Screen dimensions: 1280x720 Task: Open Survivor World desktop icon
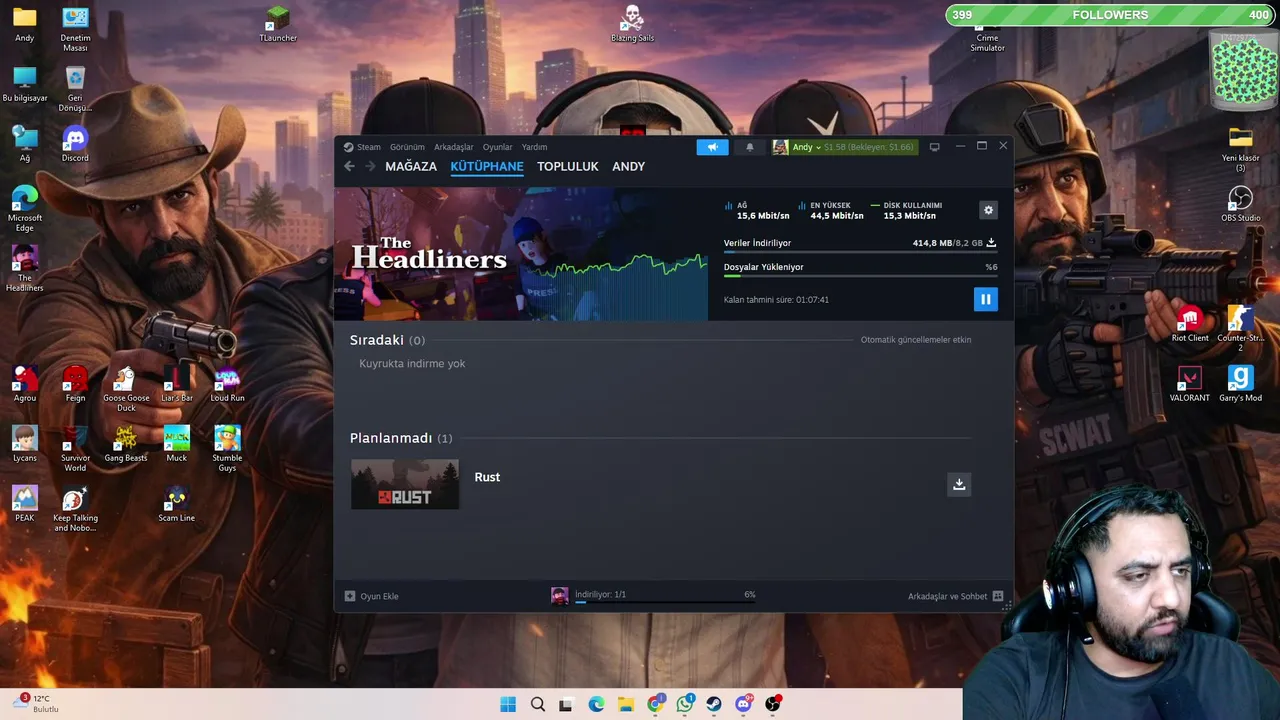click(75, 448)
